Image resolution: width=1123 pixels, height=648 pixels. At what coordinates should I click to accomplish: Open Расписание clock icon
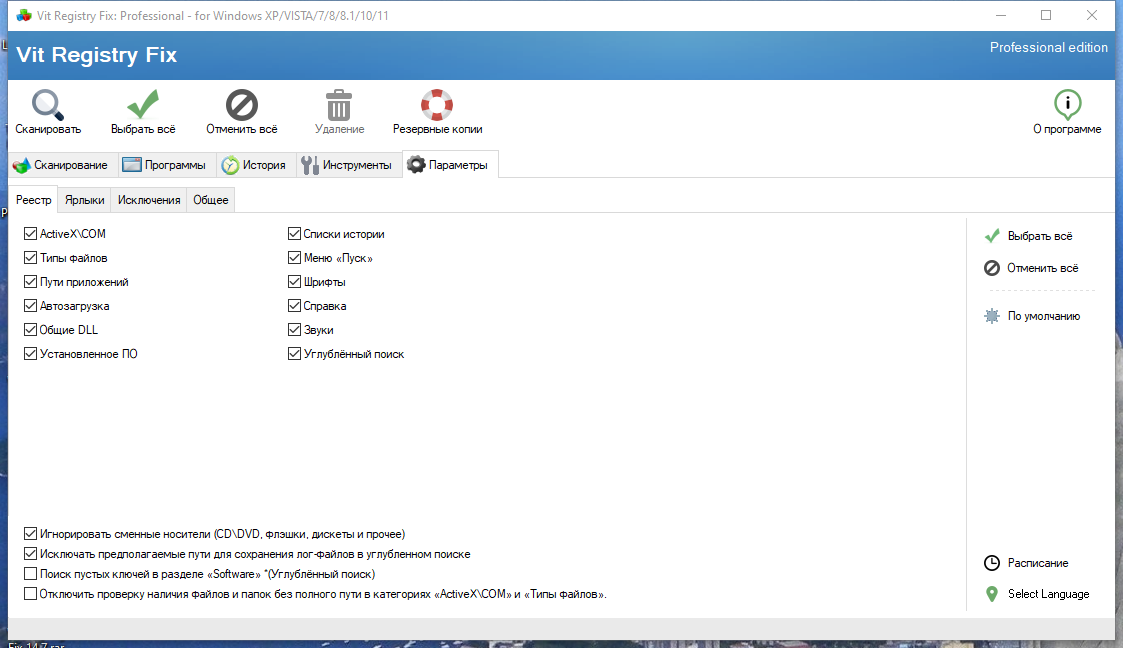[x=992, y=563]
